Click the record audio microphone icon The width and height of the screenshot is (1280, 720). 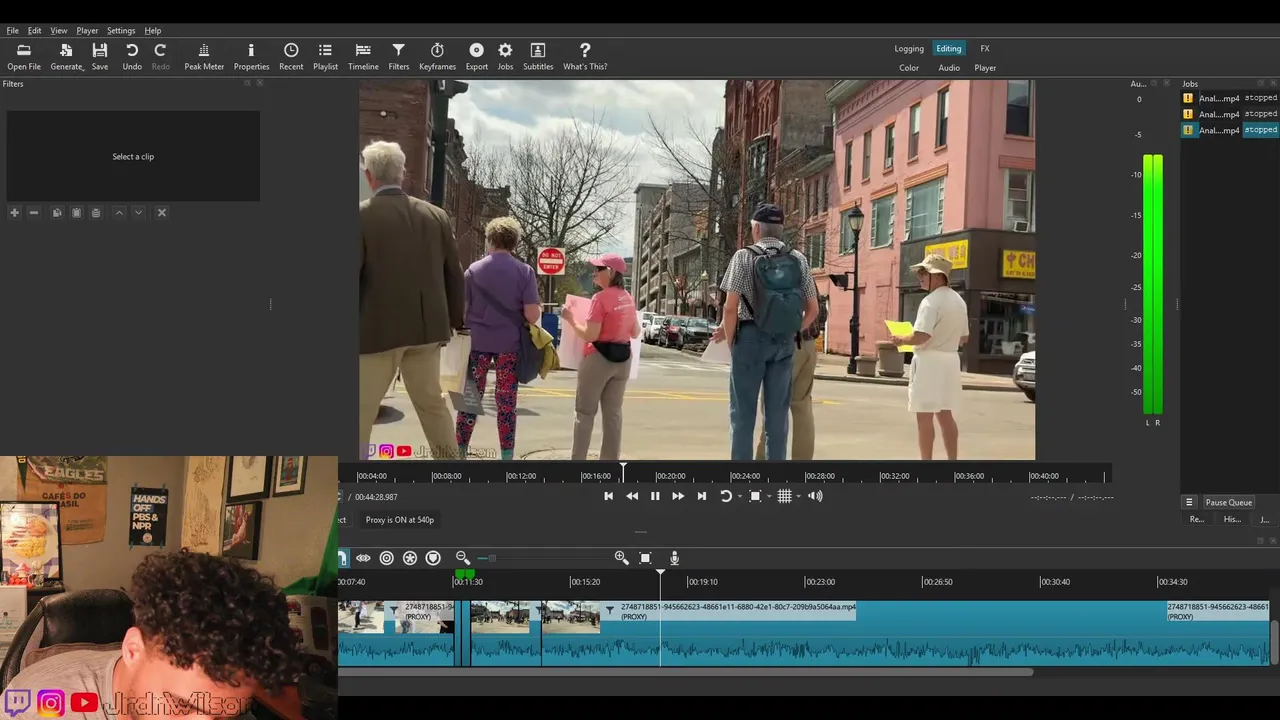point(675,558)
